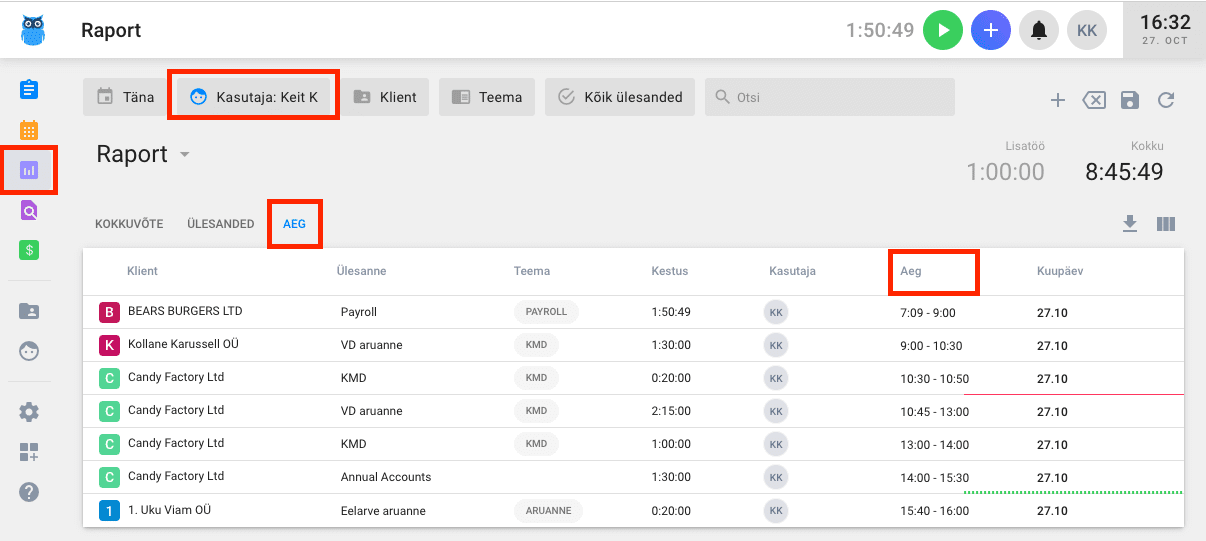This screenshot has width=1206, height=541.
Task: Save the filter with floppy disk icon
Action: click(1129, 99)
